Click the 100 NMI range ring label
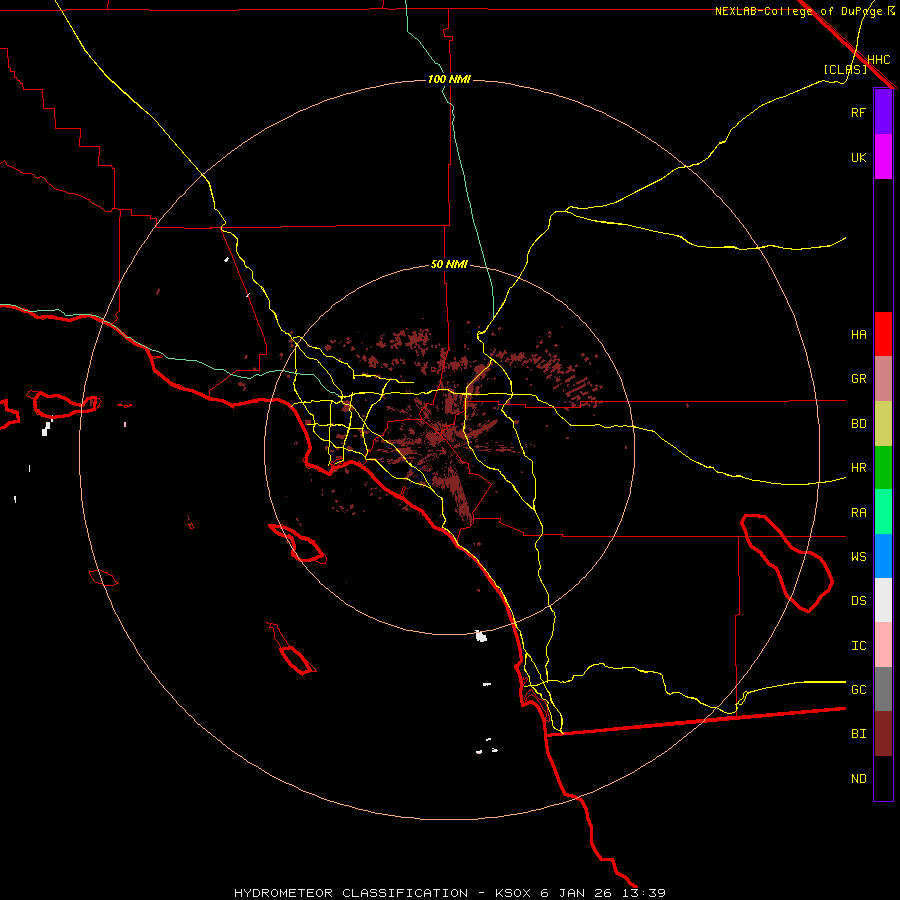Image resolution: width=900 pixels, height=900 pixels. tap(449, 79)
